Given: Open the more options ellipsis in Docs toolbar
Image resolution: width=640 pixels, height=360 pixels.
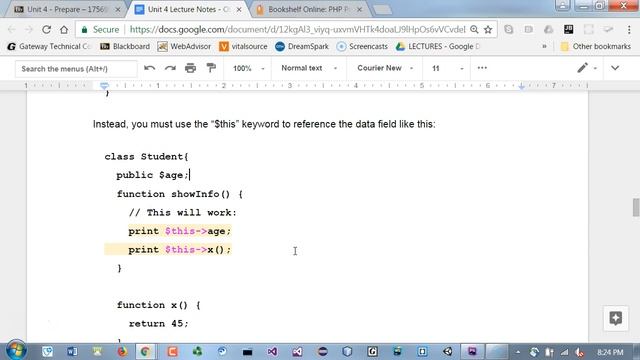Looking at the screenshot, I should tap(482, 68).
